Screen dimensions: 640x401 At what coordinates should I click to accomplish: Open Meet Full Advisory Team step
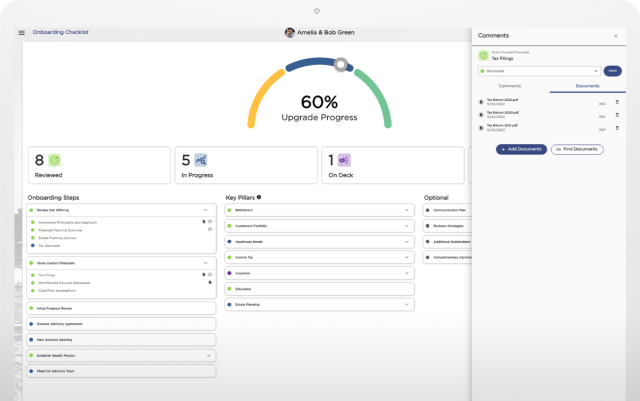tap(121, 371)
